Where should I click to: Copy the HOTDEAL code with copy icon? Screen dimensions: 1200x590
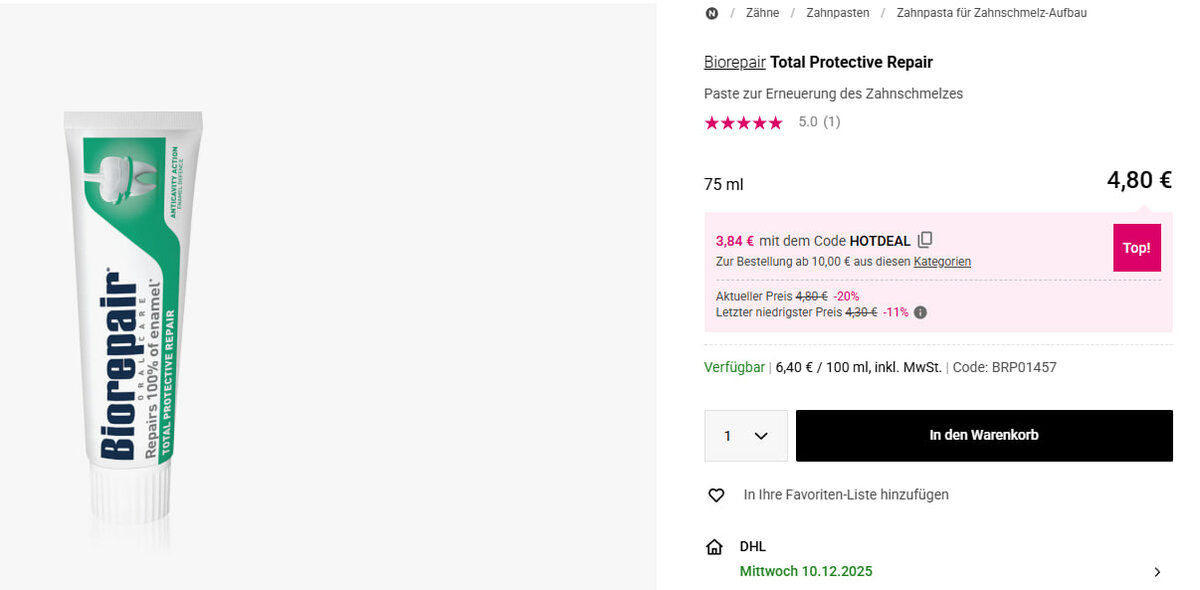925,240
